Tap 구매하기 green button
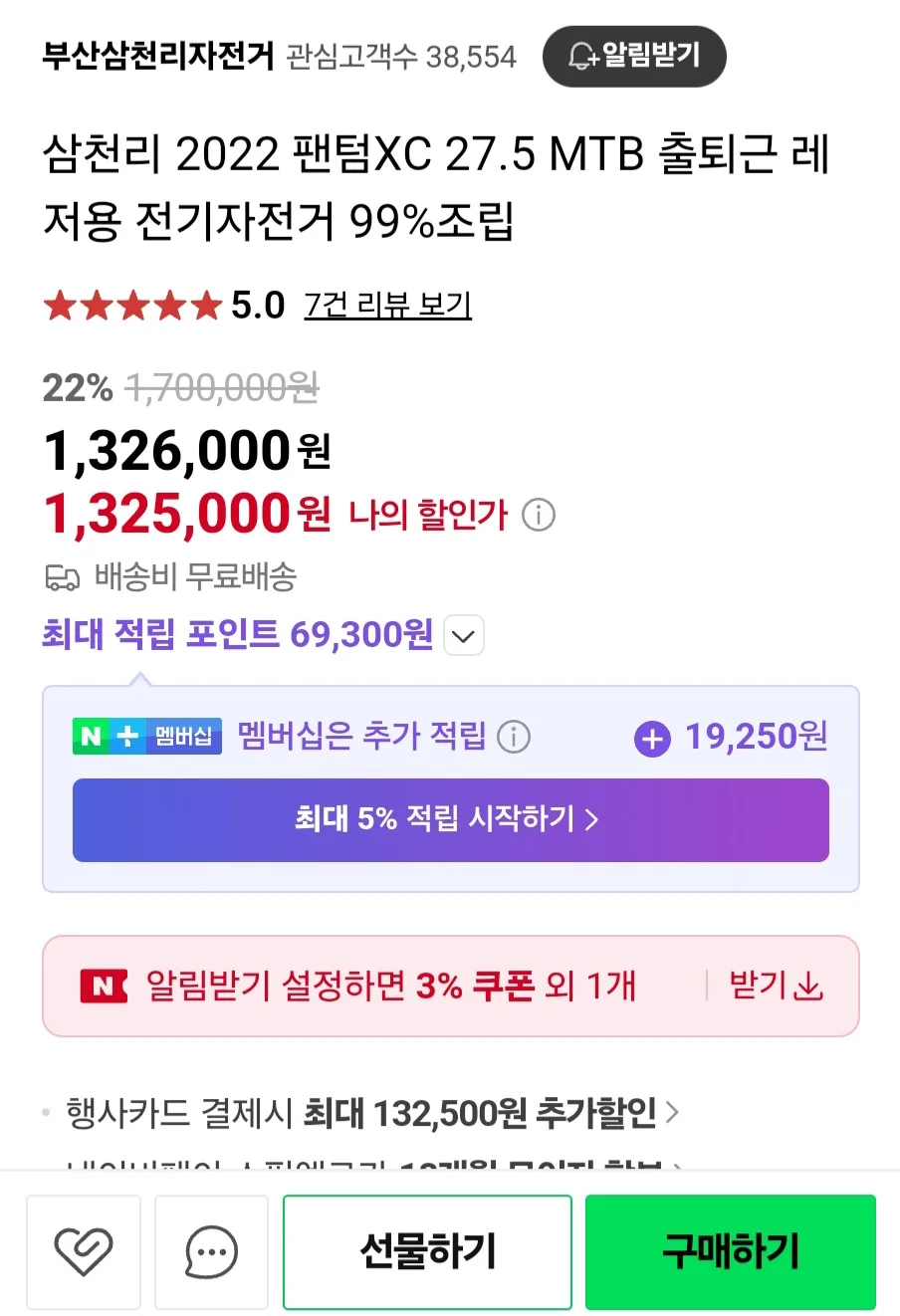 click(x=731, y=1251)
